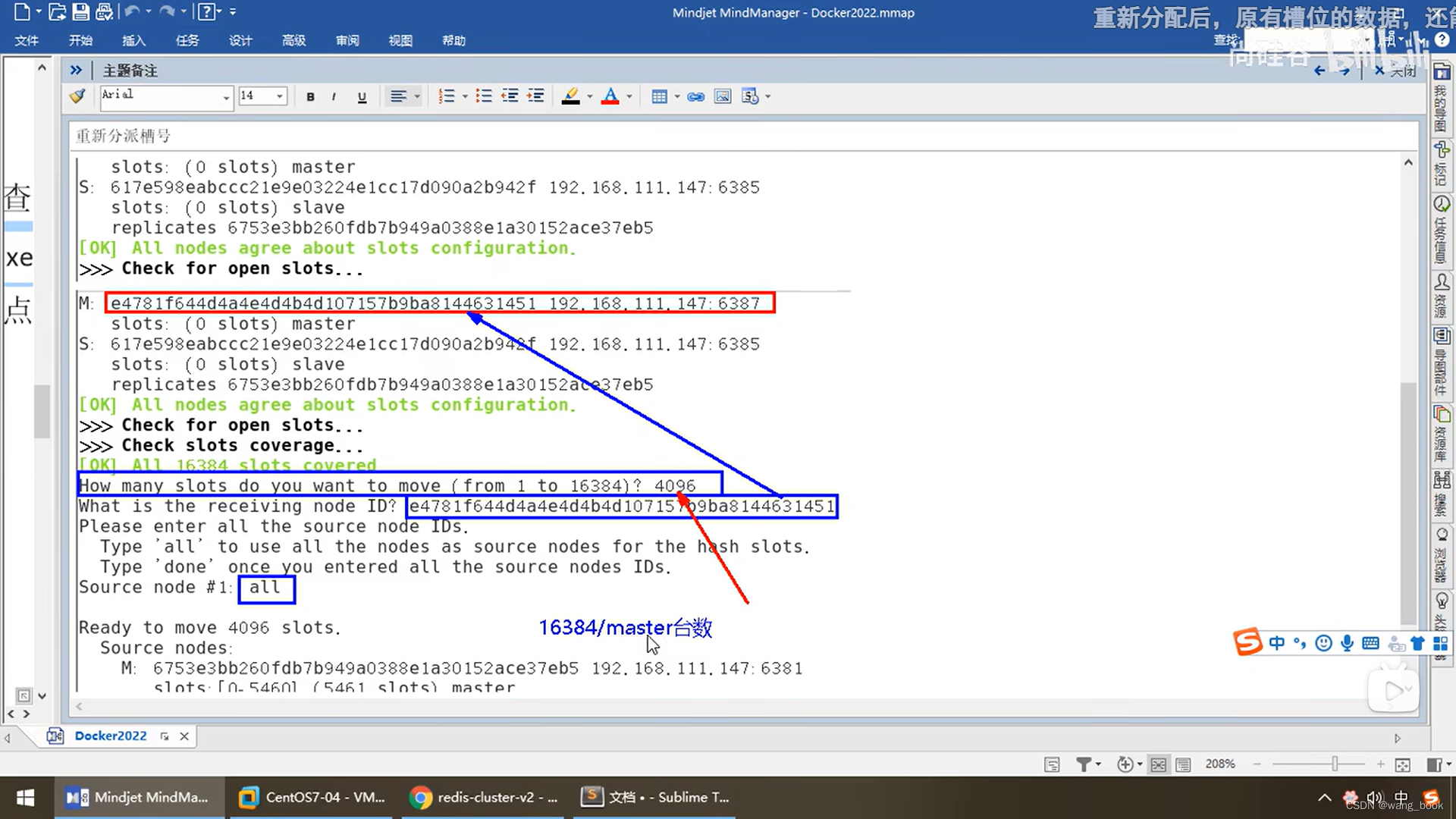This screenshot has width=1456, height=819.
Task: Click the bulleted list icon
Action: (x=483, y=96)
